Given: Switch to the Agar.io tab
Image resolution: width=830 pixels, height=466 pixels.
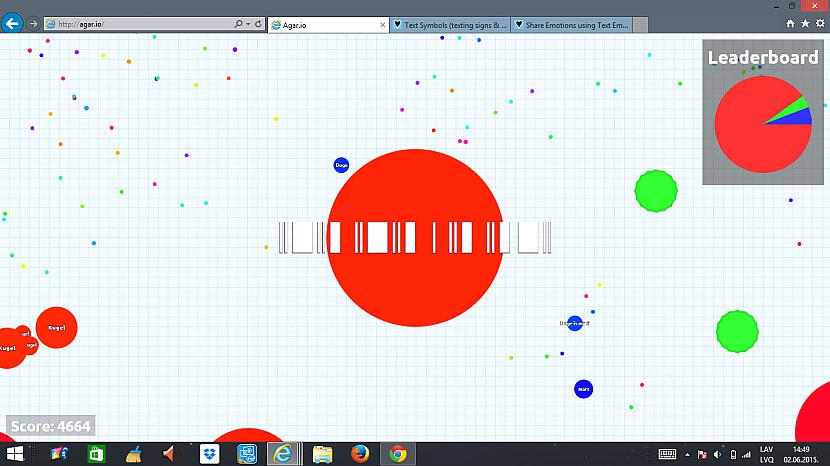Looking at the screenshot, I should pyautogui.click(x=328, y=25).
